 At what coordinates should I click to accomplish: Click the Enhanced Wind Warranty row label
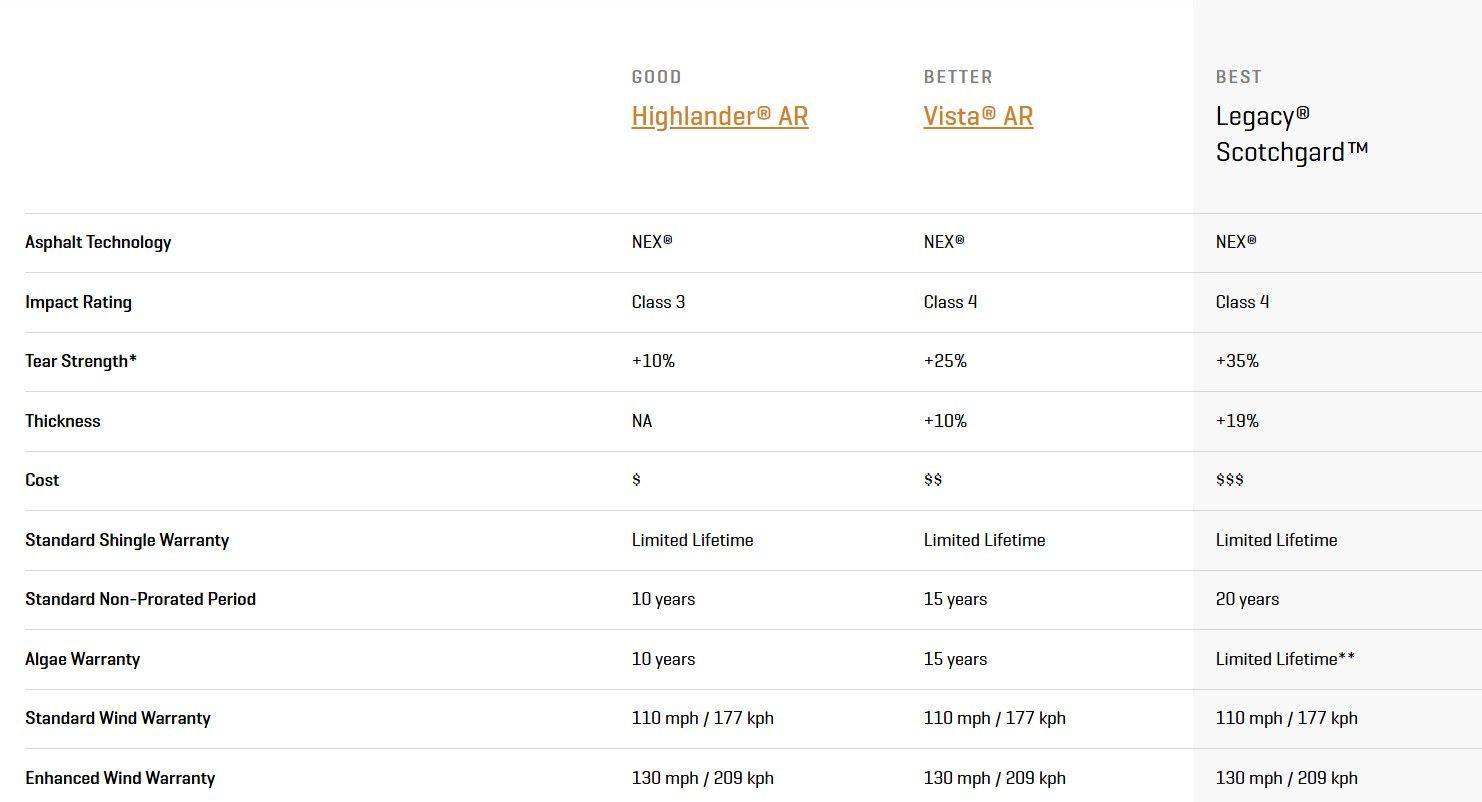pos(120,778)
